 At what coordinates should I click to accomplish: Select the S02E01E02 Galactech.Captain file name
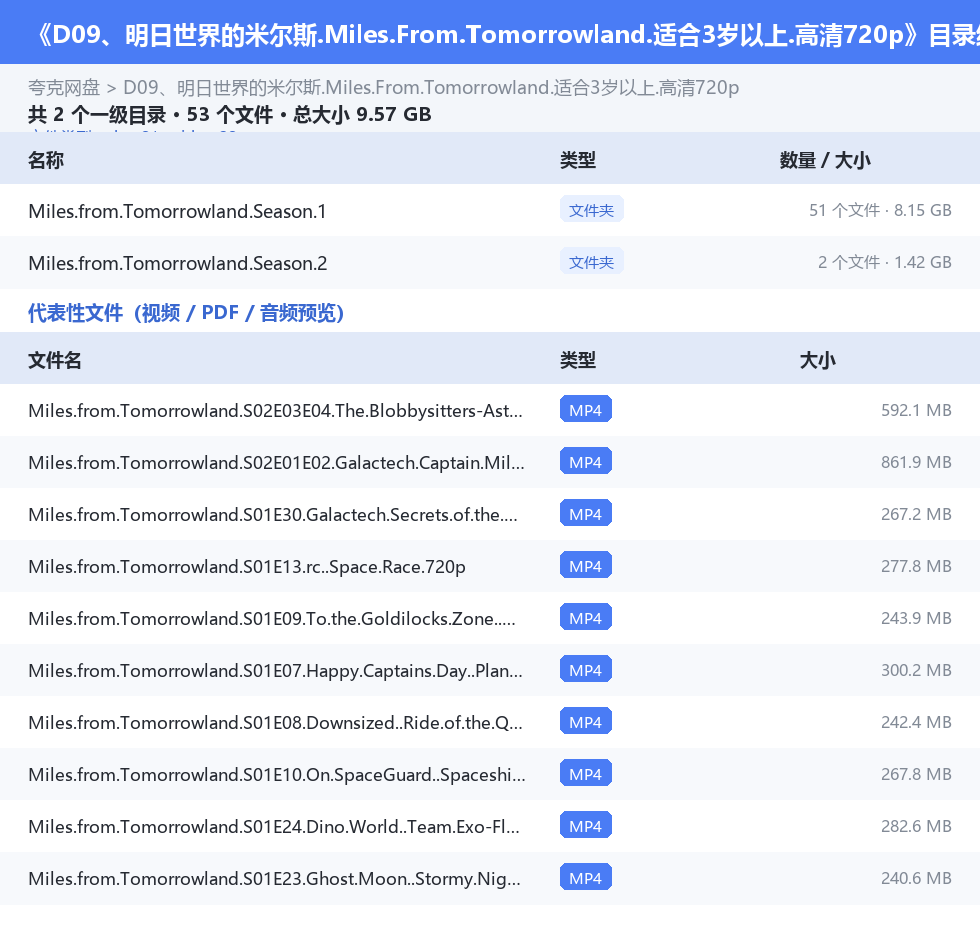[276, 462]
